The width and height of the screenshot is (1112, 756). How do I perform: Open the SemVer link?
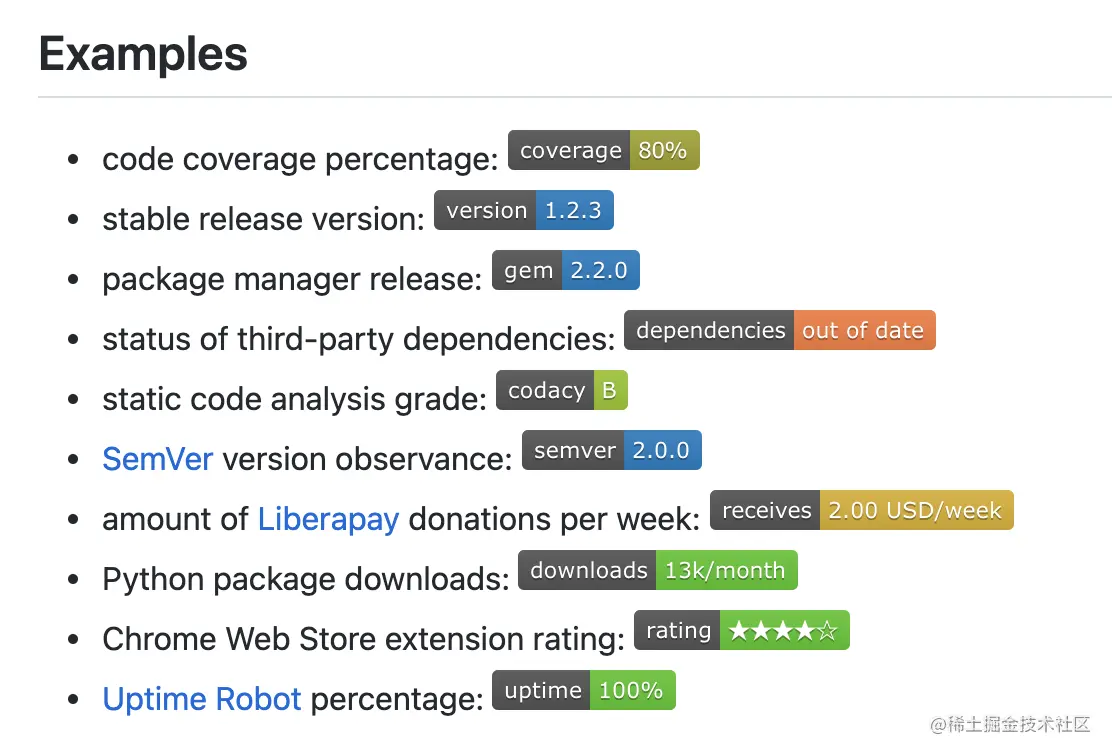[157, 459]
